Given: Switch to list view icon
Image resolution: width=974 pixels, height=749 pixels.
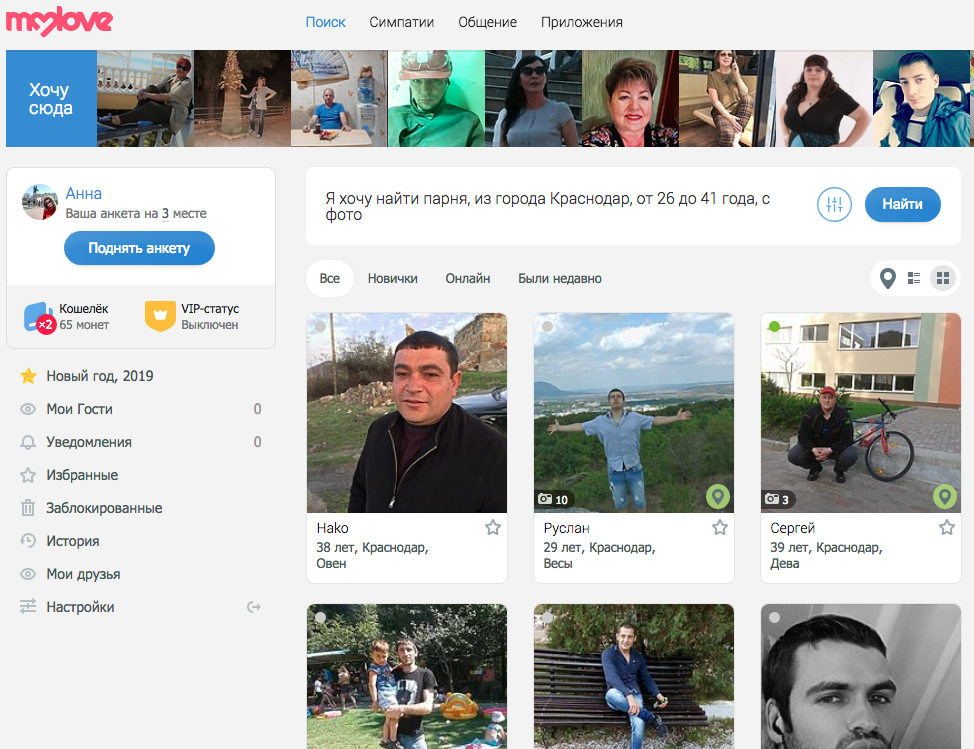Looking at the screenshot, I should [914, 278].
